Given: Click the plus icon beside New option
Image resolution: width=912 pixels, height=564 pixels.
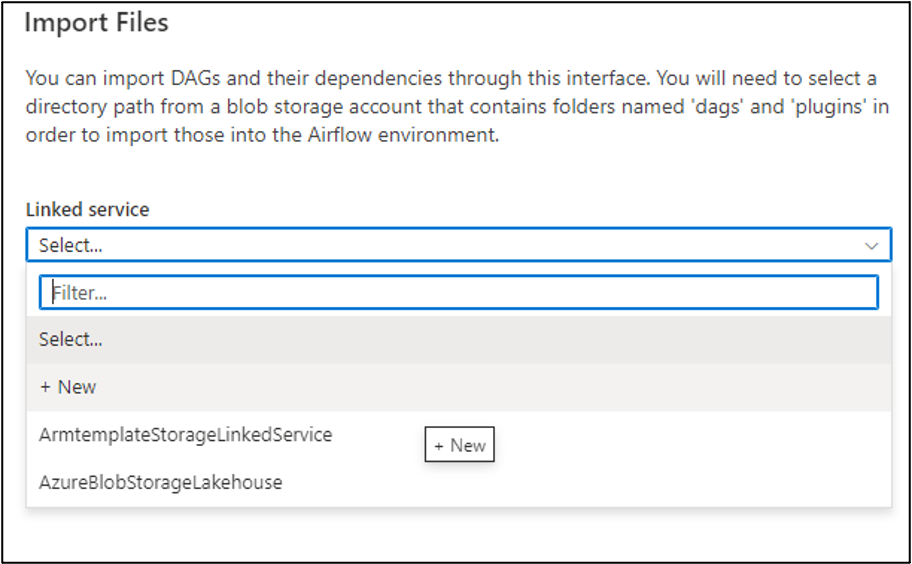Looking at the screenshot, I should pos(45,387).
